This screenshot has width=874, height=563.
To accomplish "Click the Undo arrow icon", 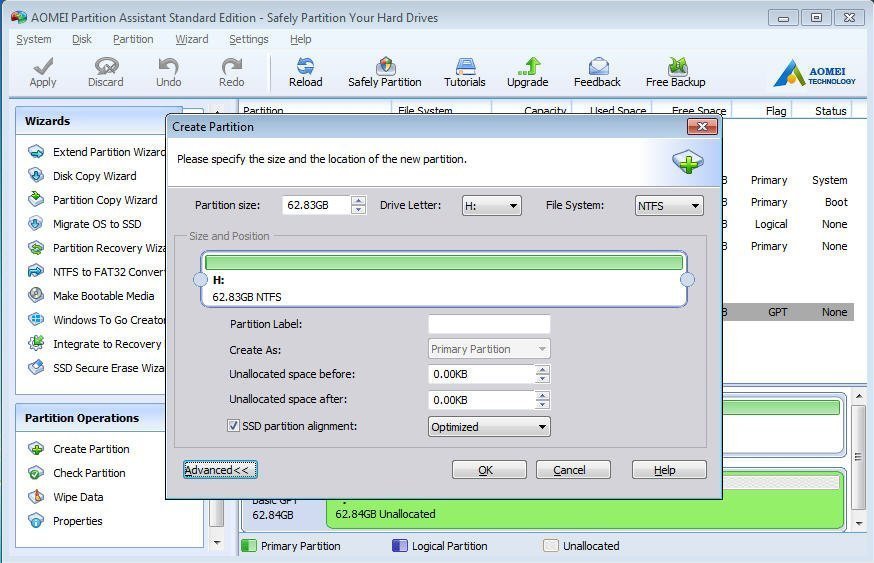I will (x=168, y=66).
